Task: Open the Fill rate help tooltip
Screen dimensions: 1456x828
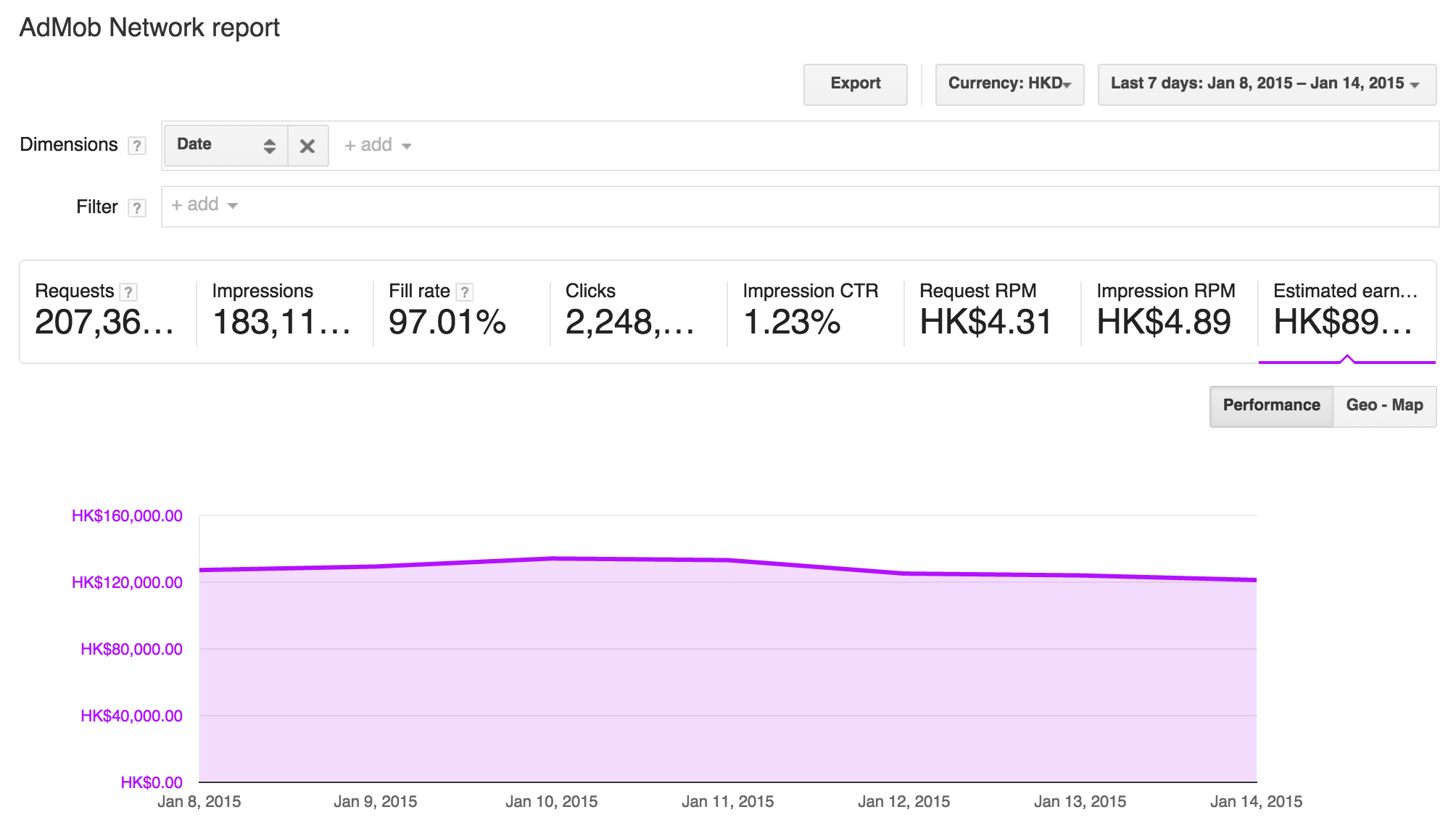Action: [465, 291]
